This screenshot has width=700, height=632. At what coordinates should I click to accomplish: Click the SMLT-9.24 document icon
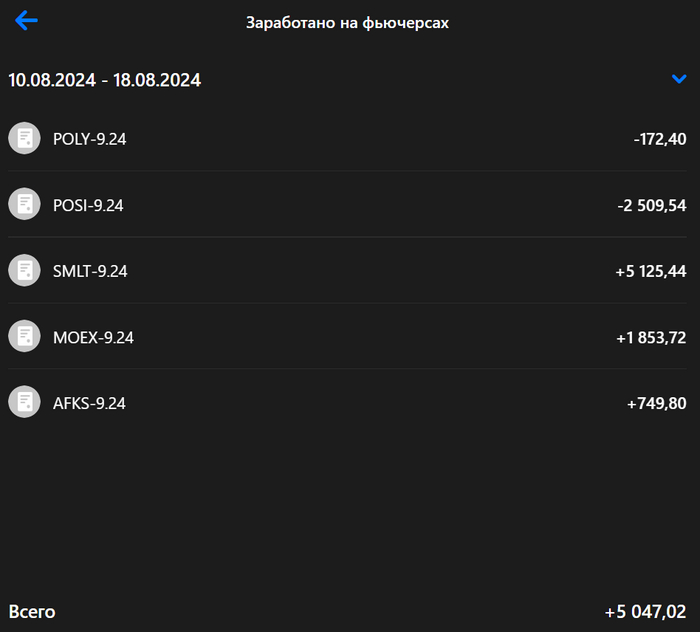[24, 270]
